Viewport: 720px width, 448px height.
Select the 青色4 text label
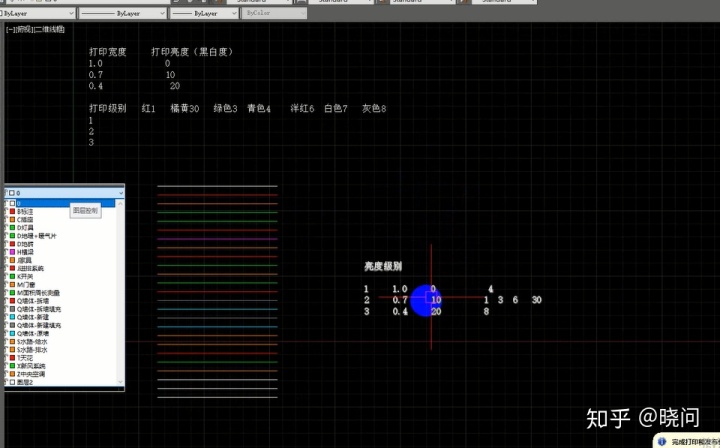[259, 108]
